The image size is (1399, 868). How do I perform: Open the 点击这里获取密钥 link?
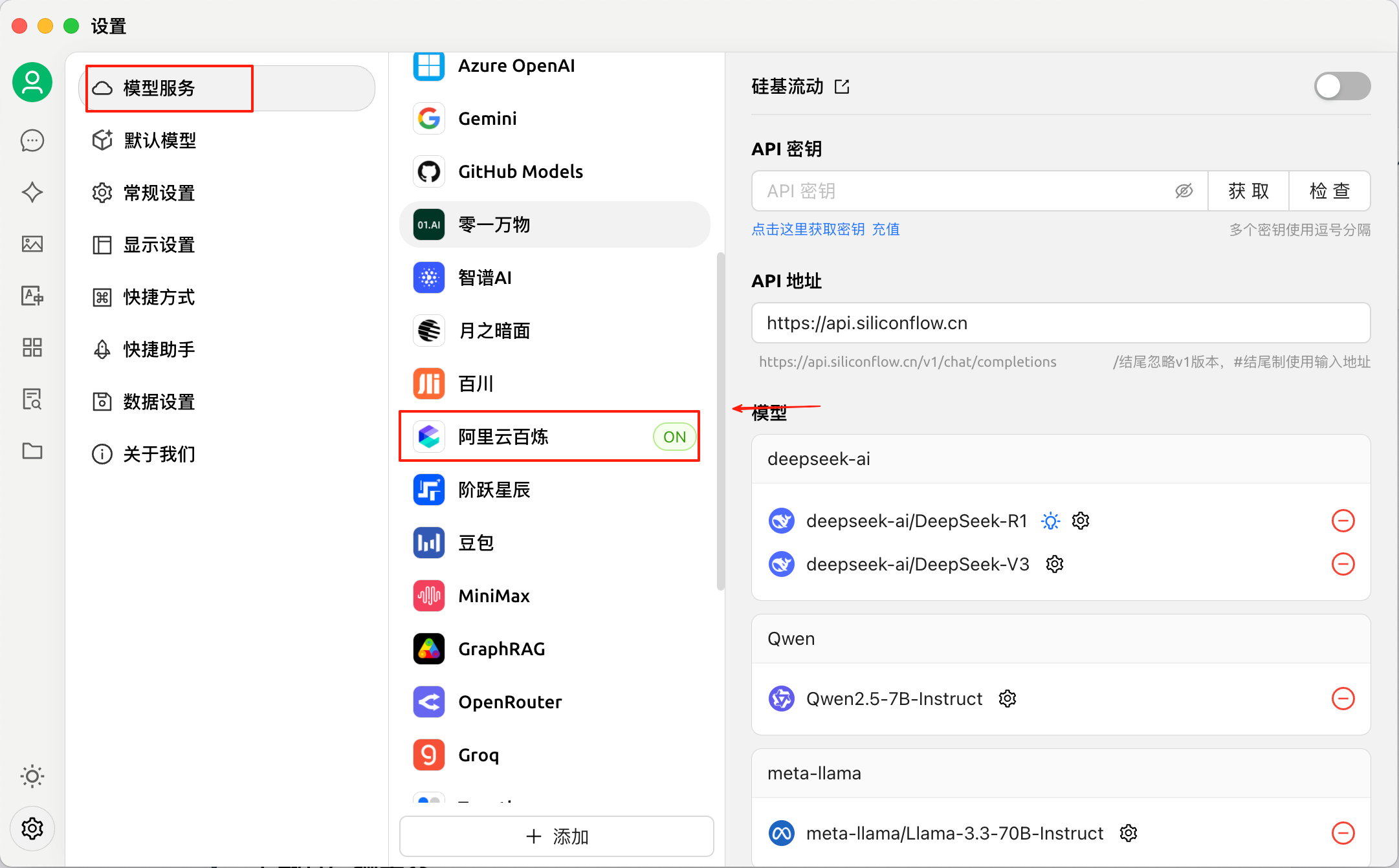pos(808,229)
